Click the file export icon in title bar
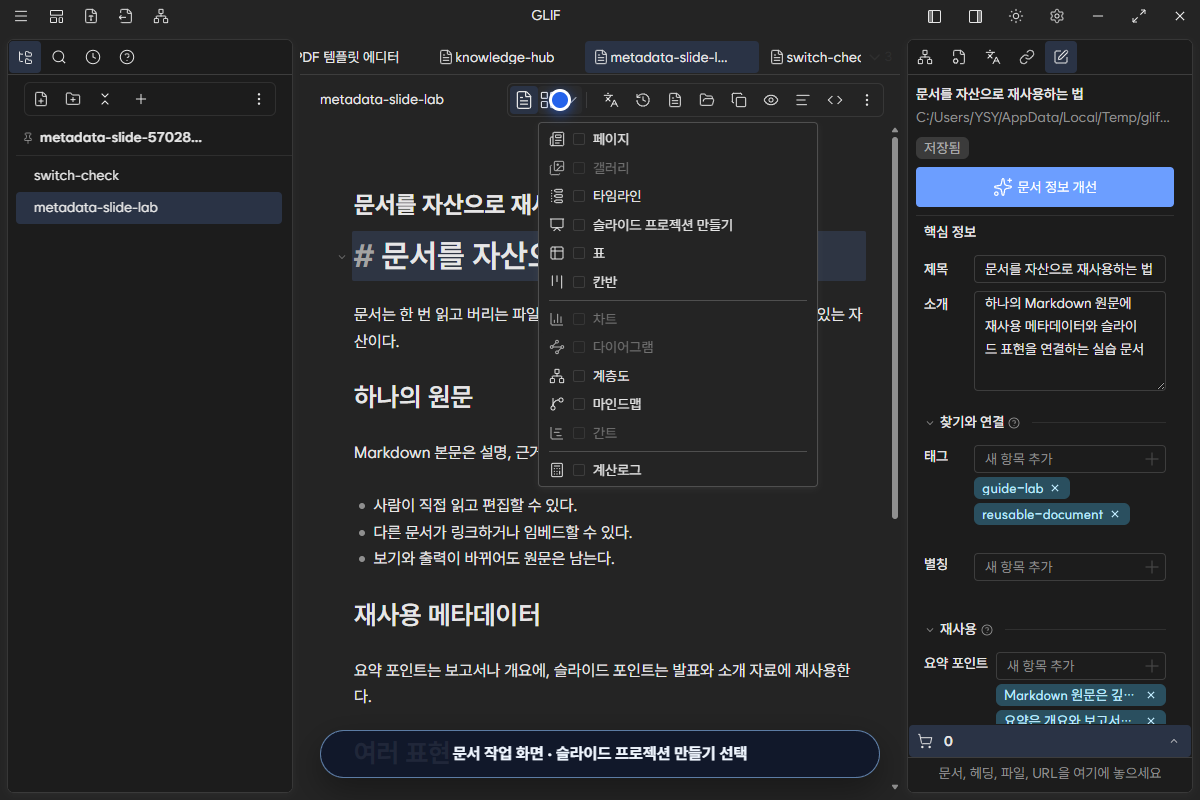Image resolution: width=1200 pixels, height=800 pixels. [91, 16]
